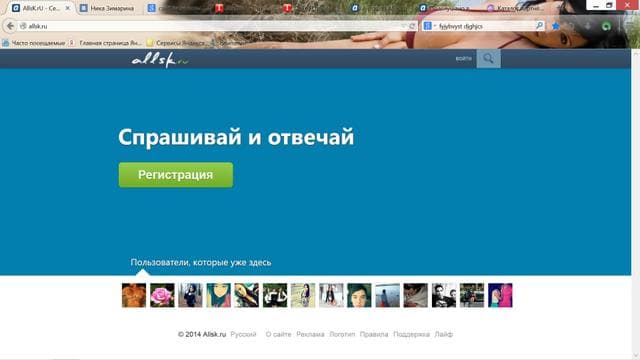Click the search box magnifier icon
The width and height of the screenshot is (640, 360).
point(540,26)
